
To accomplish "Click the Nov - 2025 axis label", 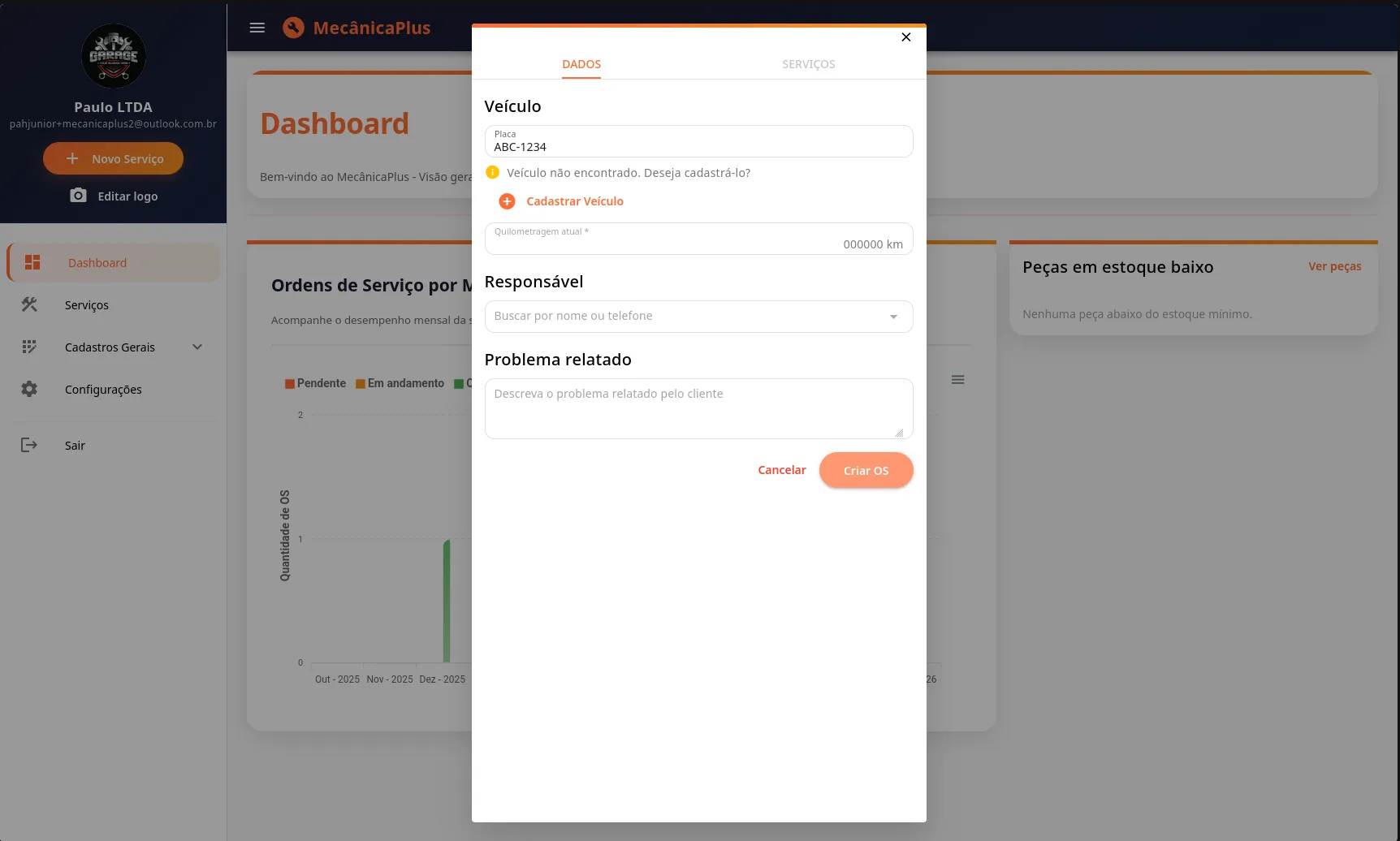I will tap(390, 679).
